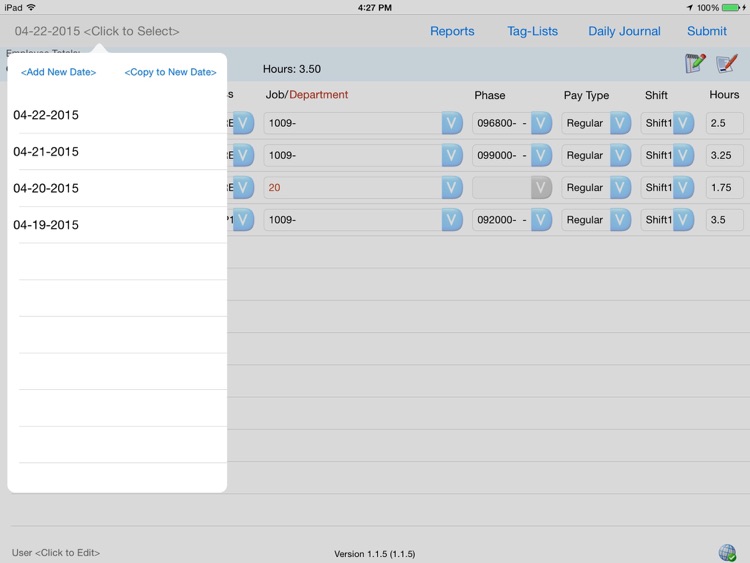Open Job dropdown in the 3.25 hours row

[x=452, y=155]
